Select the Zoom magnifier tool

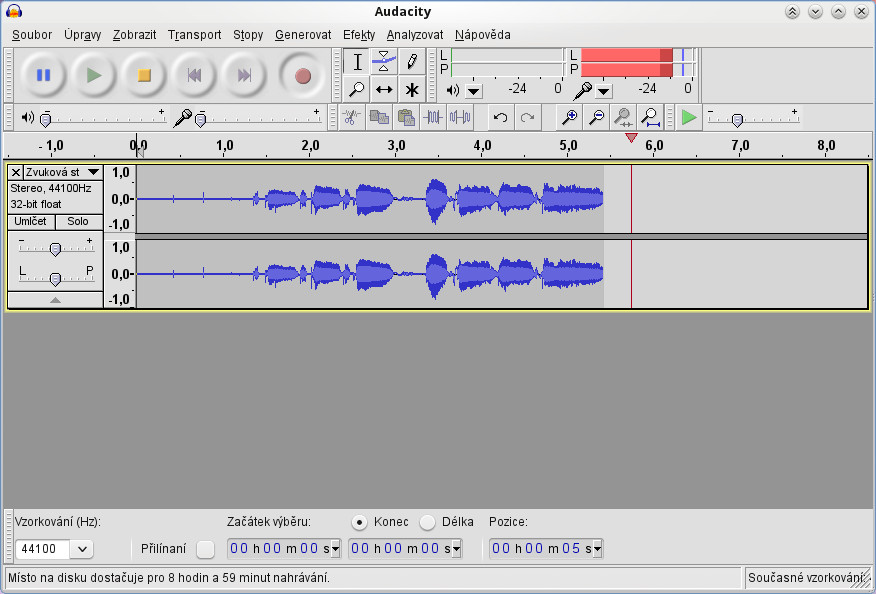(356, 89)
